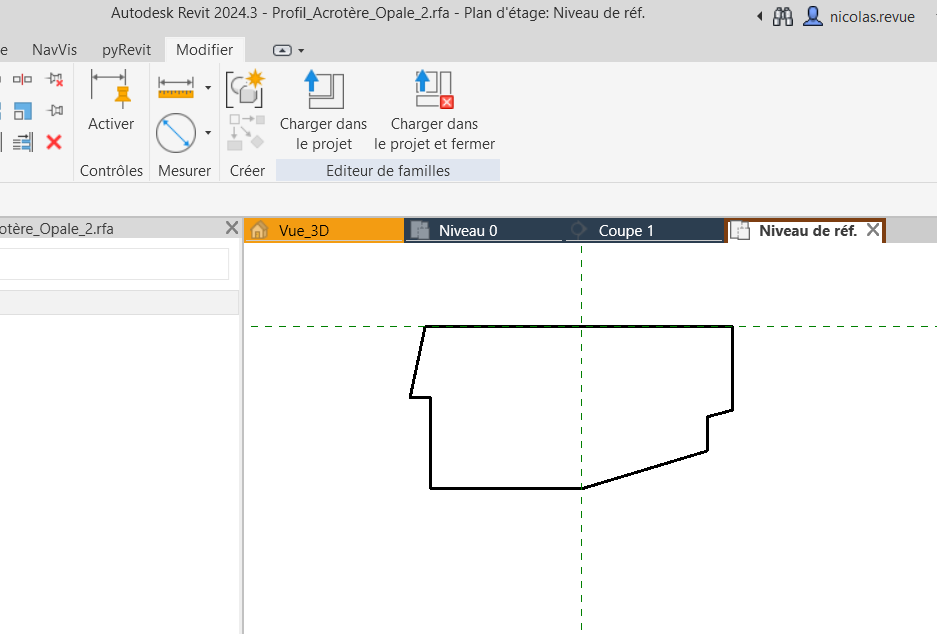937x634 pixels.
Task: Switch to the Niveau 0 view tab
Action: pyautogui.click(x=484, y=231)
